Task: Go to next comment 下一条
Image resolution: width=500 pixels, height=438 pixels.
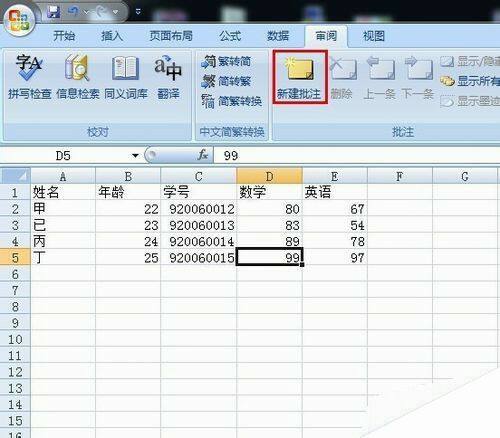Action: [418, 78]
